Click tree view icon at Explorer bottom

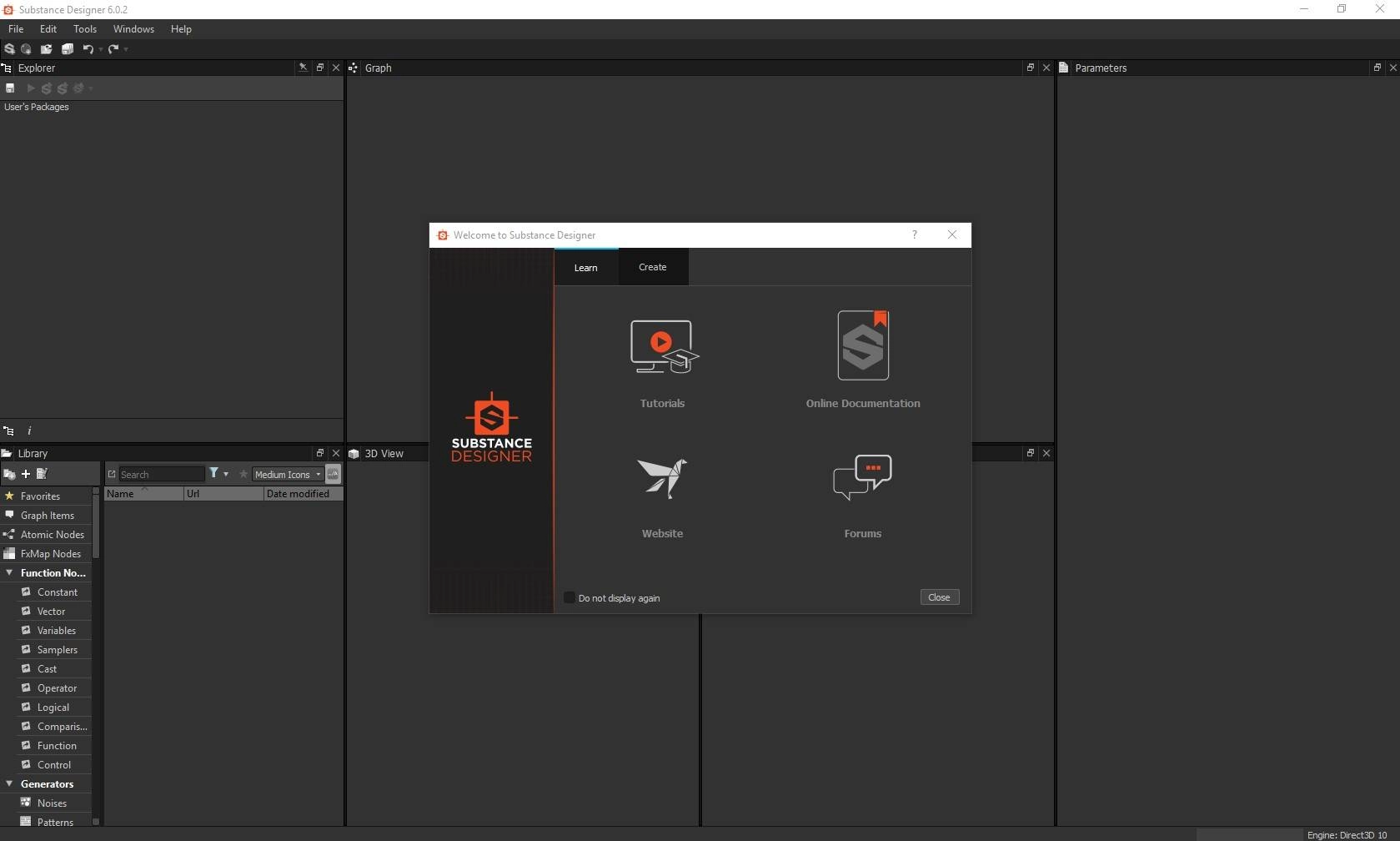pyautogui.click(x=8, y=431)
